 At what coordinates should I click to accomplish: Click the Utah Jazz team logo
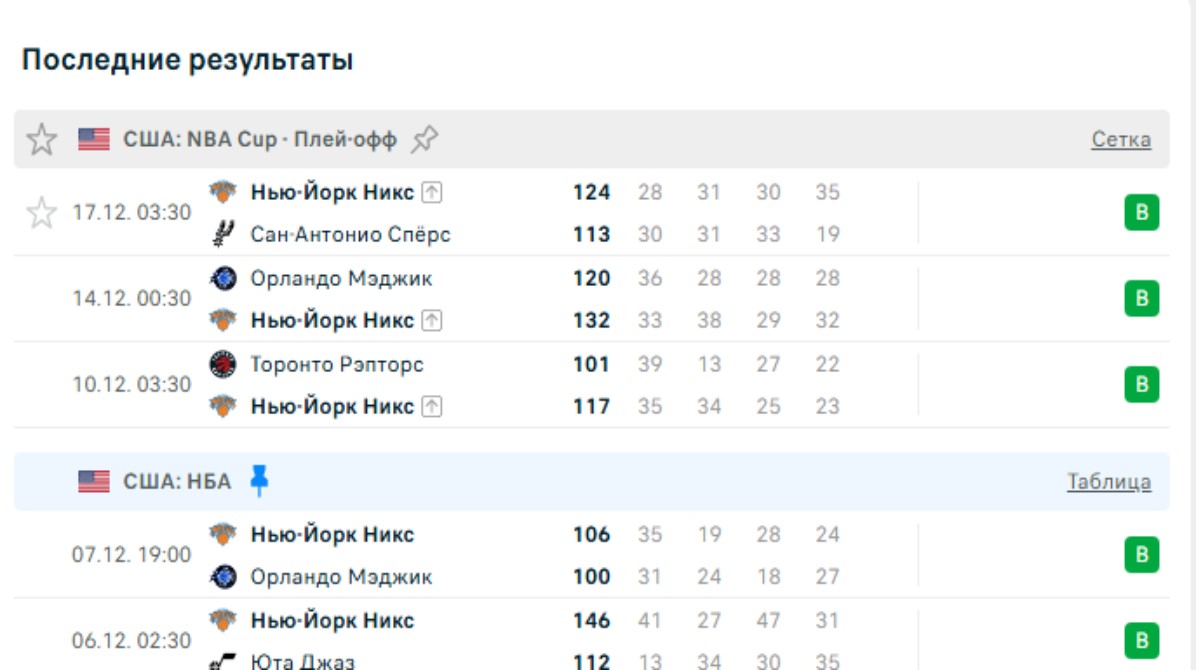tap(222, 661)
